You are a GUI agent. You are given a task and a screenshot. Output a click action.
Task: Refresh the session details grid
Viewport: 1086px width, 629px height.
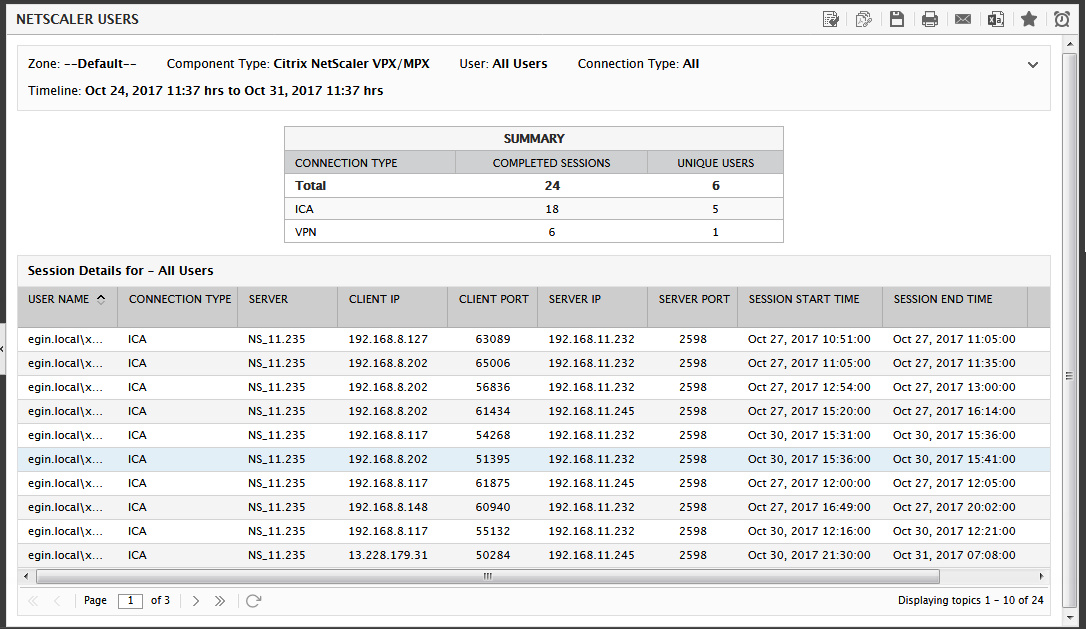[x=253, y=601]
